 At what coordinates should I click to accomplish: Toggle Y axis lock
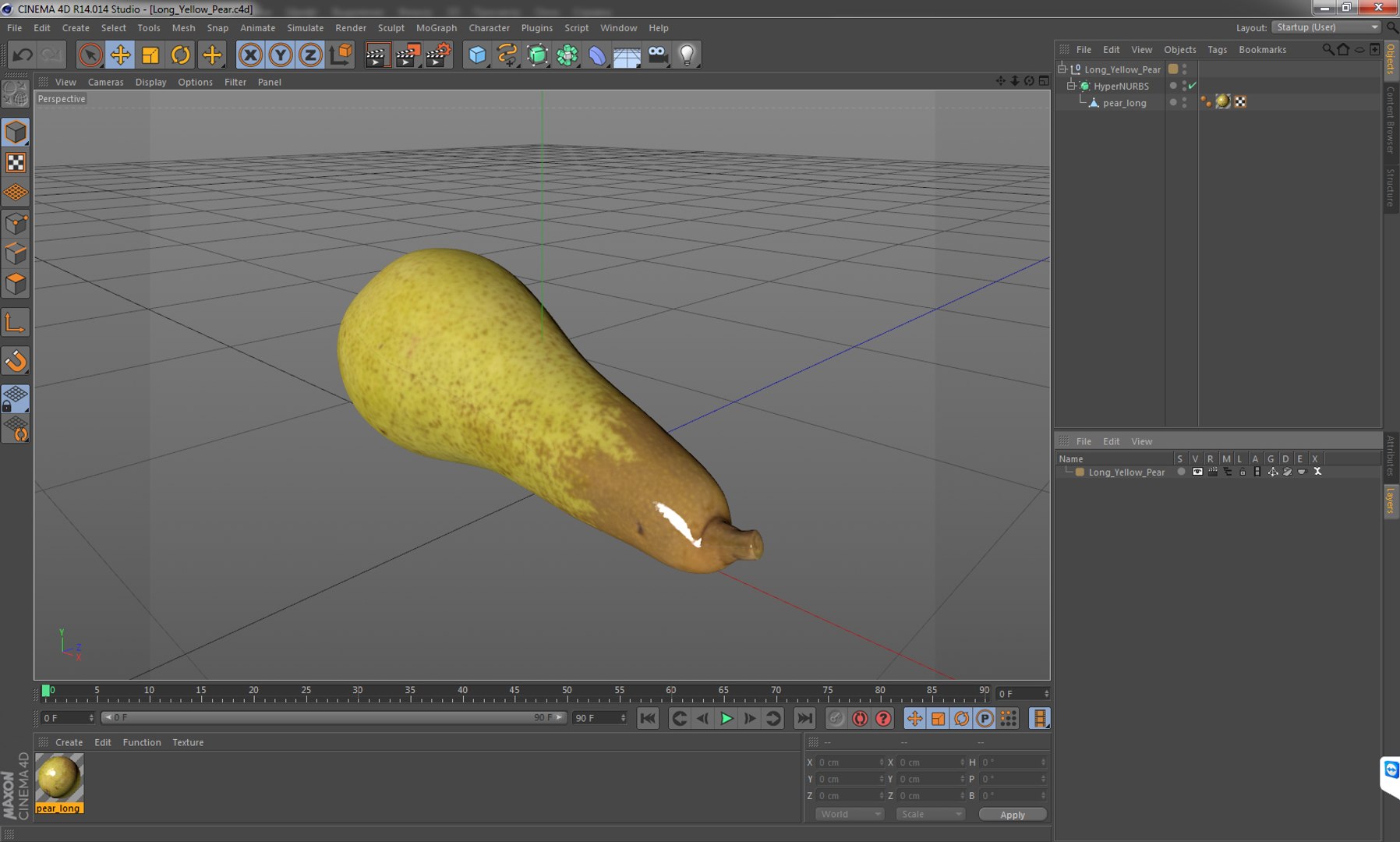281,55
